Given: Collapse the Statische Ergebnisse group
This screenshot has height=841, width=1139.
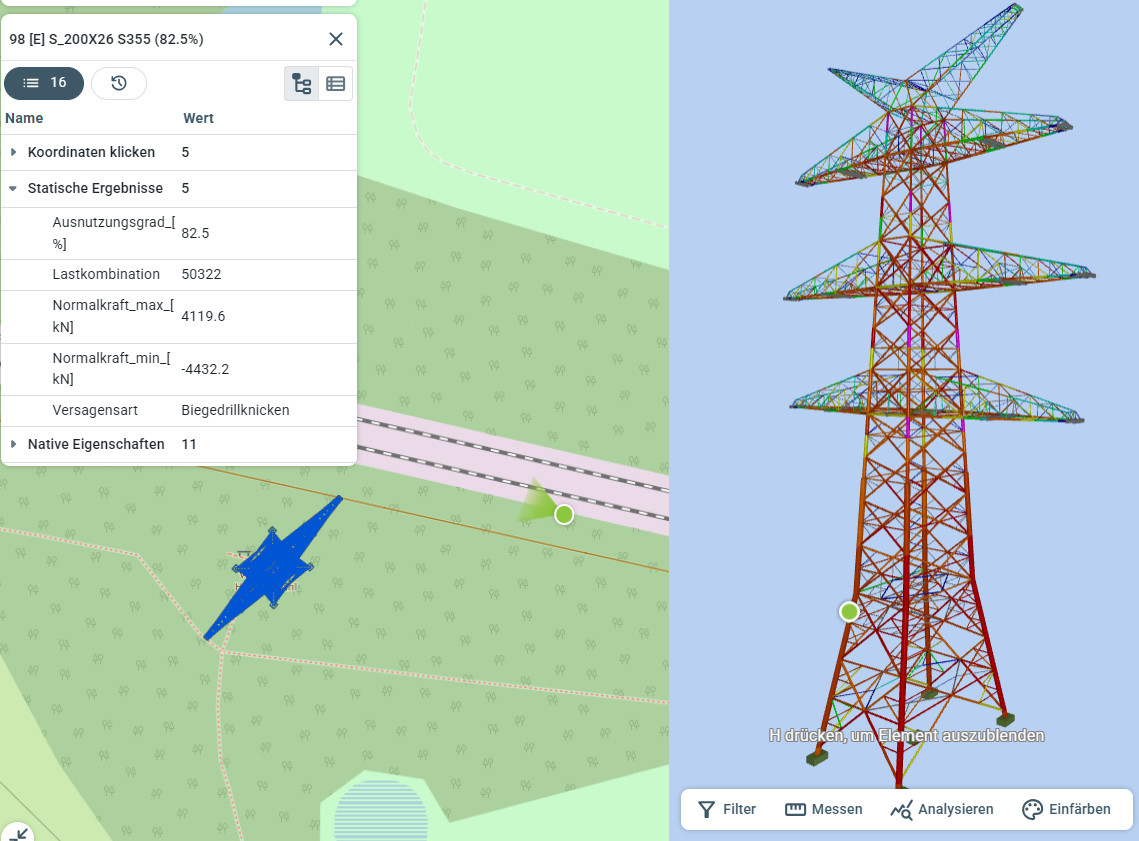Looking at the screenshot, I should 14,188.
